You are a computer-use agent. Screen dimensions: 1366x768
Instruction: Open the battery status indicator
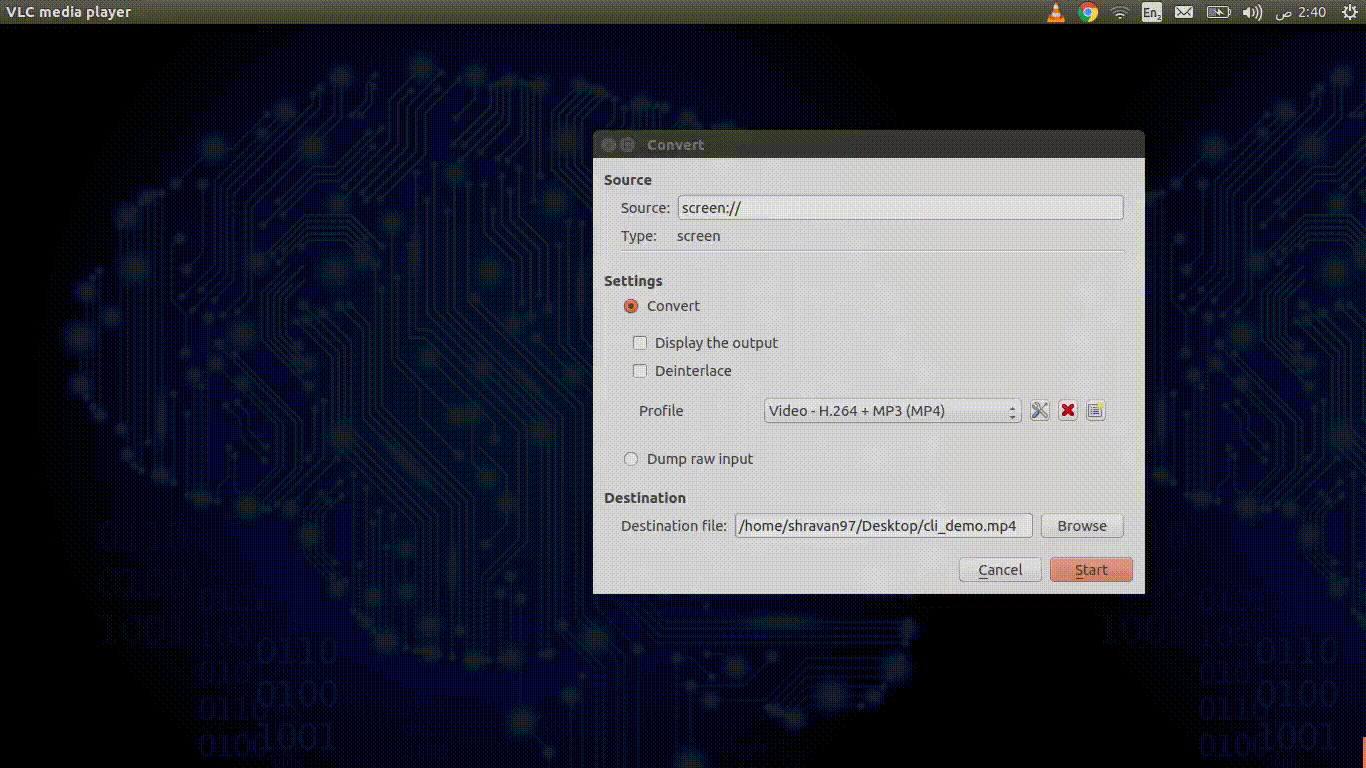click(1218, 12)
